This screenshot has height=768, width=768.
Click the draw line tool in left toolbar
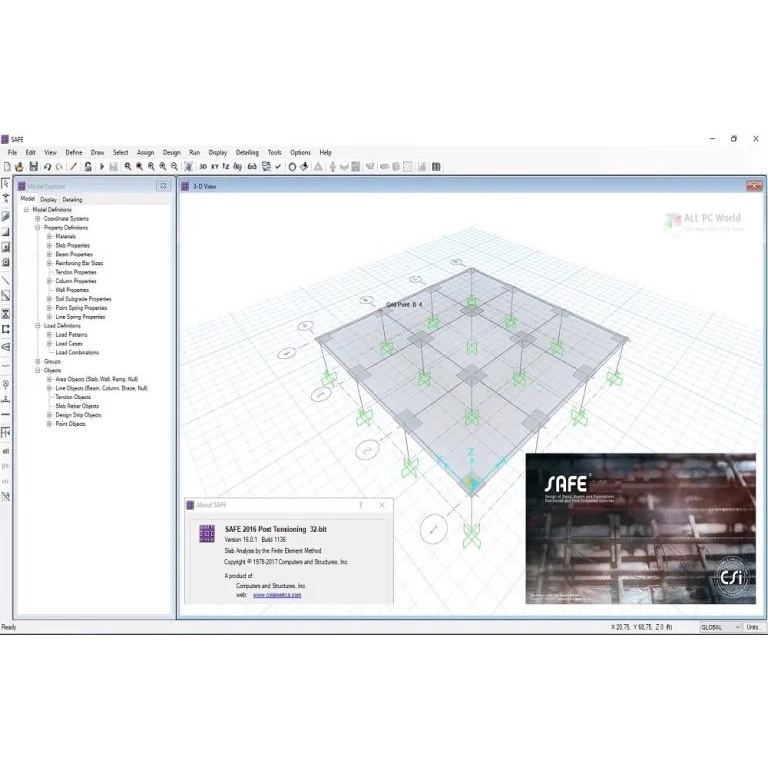coord(5,281)
